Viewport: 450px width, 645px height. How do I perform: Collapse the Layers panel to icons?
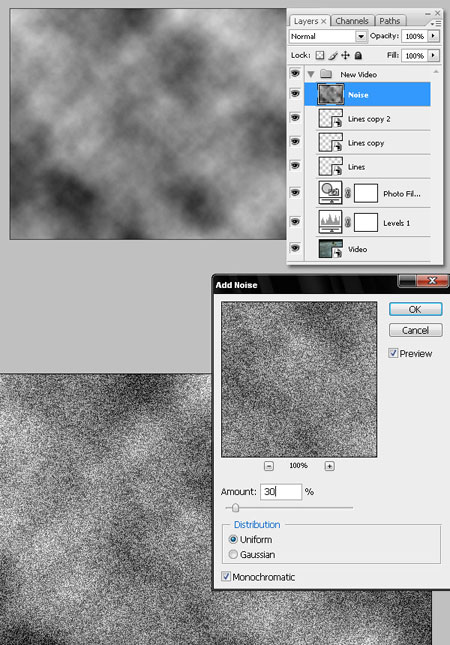[428, 13]
